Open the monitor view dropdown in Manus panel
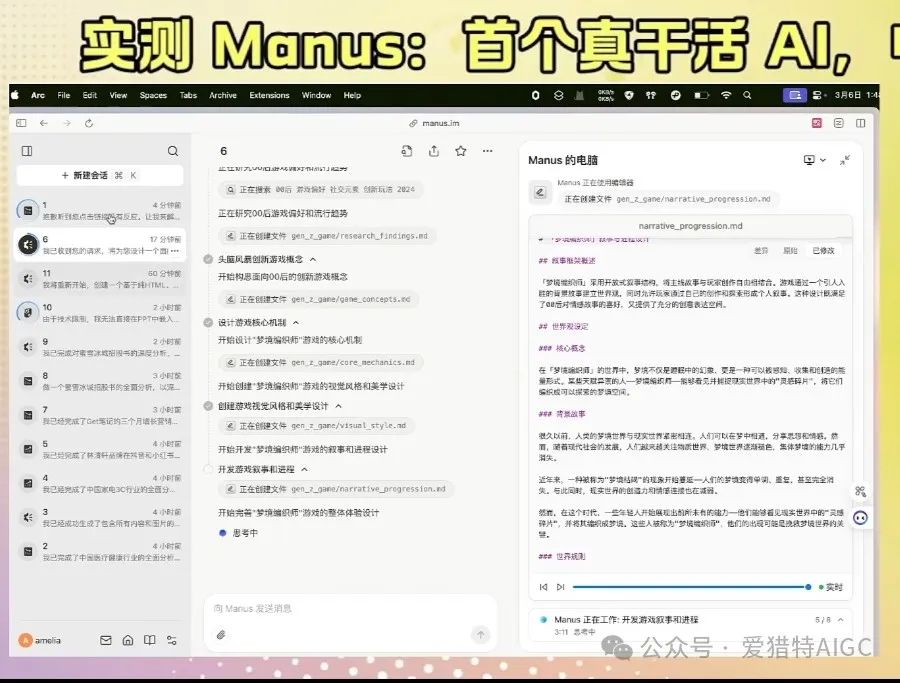The height and width of the screenshot is (683, 900). (814, 160)
